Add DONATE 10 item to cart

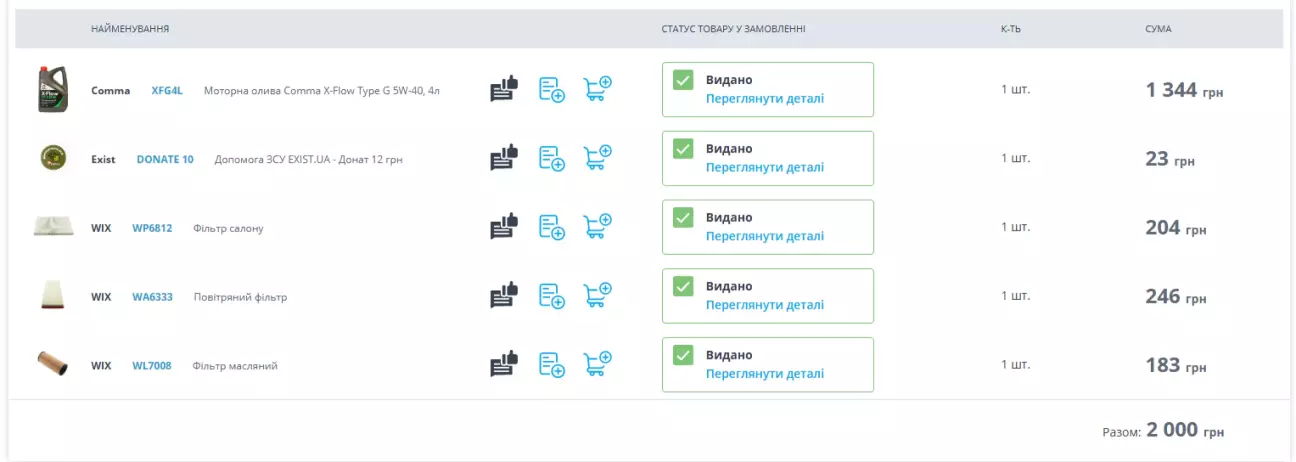(x=598, y=158)
